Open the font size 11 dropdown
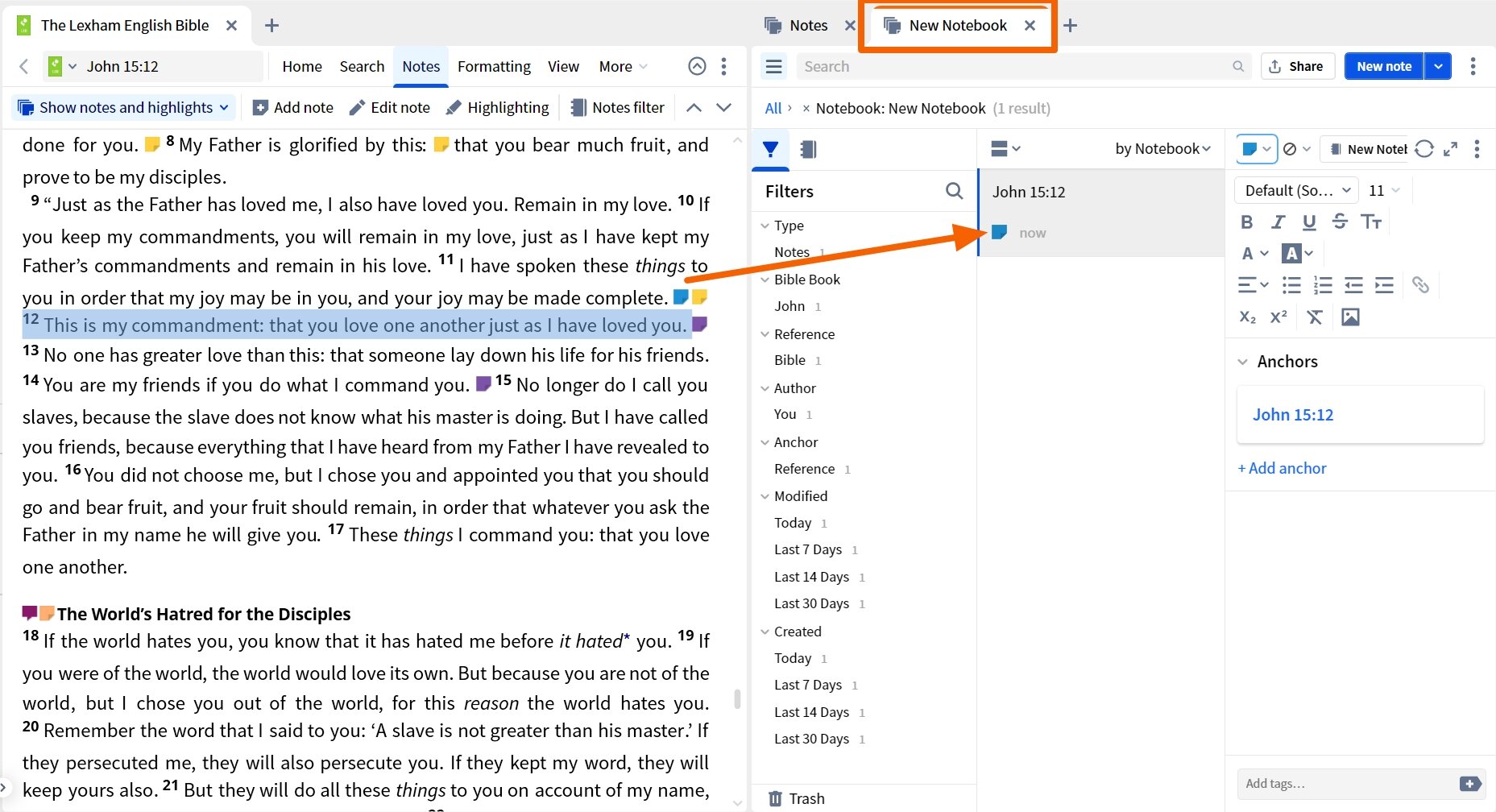The width and height of the screenshot is (1496, 812). click(1384, 190)
